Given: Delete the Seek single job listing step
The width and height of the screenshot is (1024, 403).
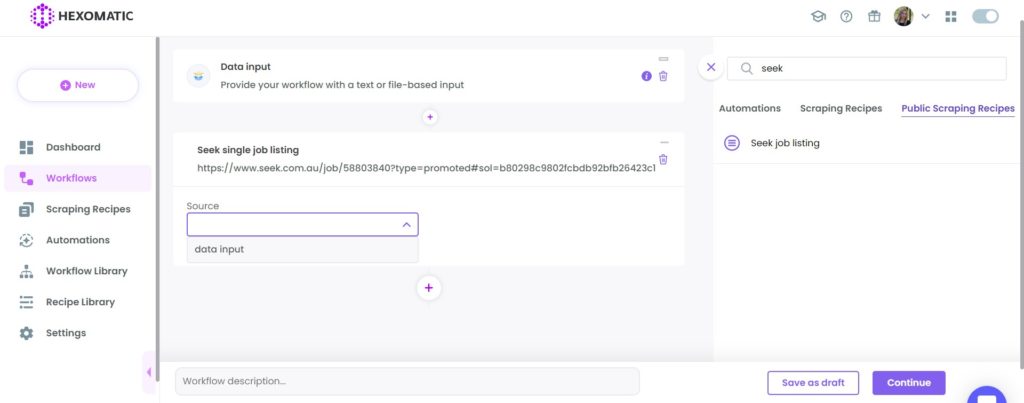Looking at the screenshot, I should (664, 159).
